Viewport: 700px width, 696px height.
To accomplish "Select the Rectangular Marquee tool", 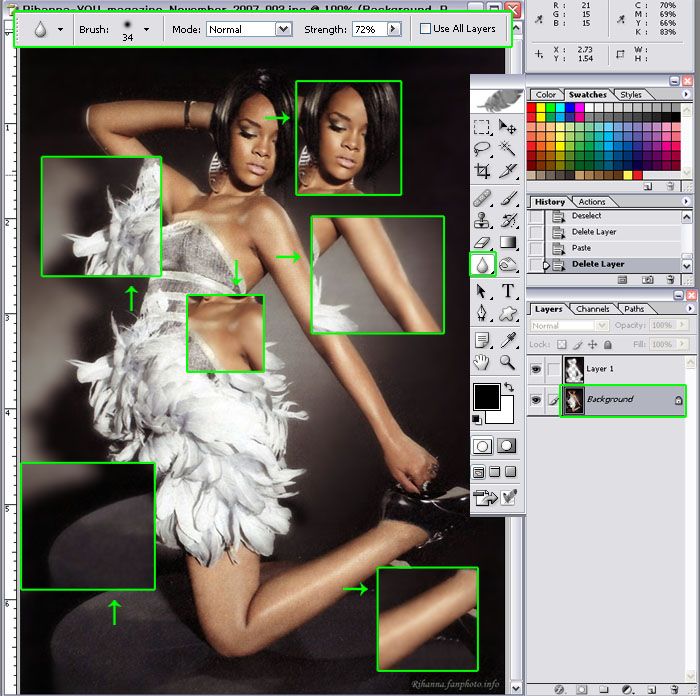I will pyautogui.click(x=482, y=127).
